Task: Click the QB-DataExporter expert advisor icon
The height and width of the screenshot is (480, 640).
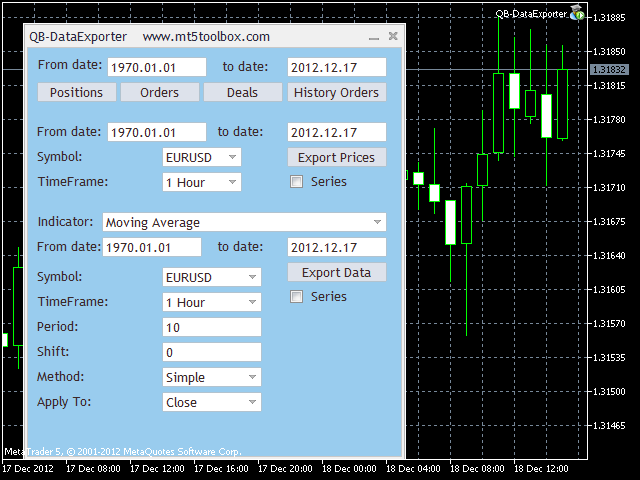Action: [x=577, y=13]
